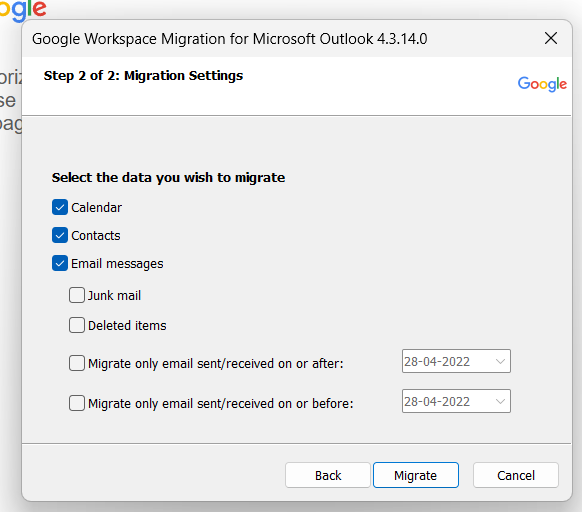
Task: Click the Back button
Action: coord(328,475)
